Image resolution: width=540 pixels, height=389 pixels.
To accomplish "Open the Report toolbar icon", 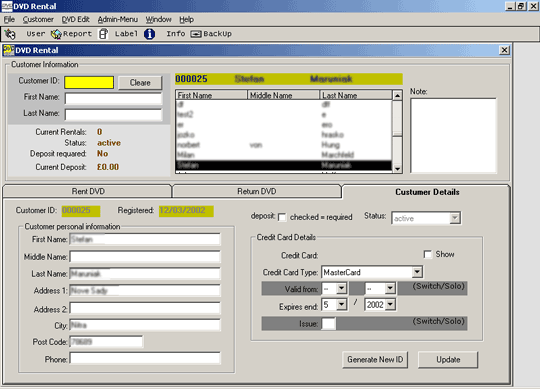I will click(56, 34).
